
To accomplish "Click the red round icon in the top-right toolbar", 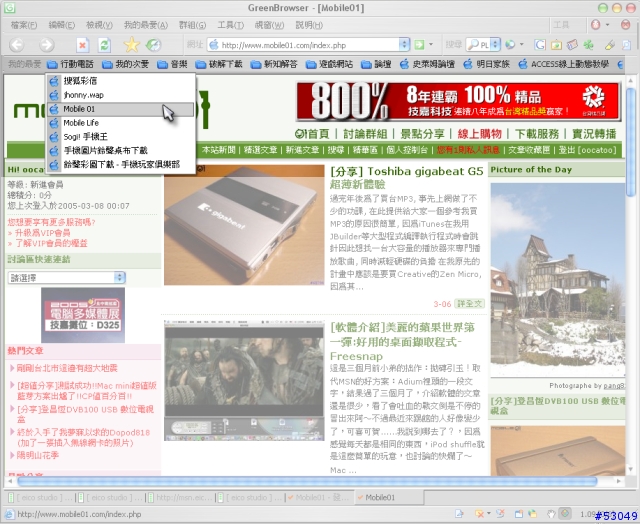I will (x=596, y=25).
